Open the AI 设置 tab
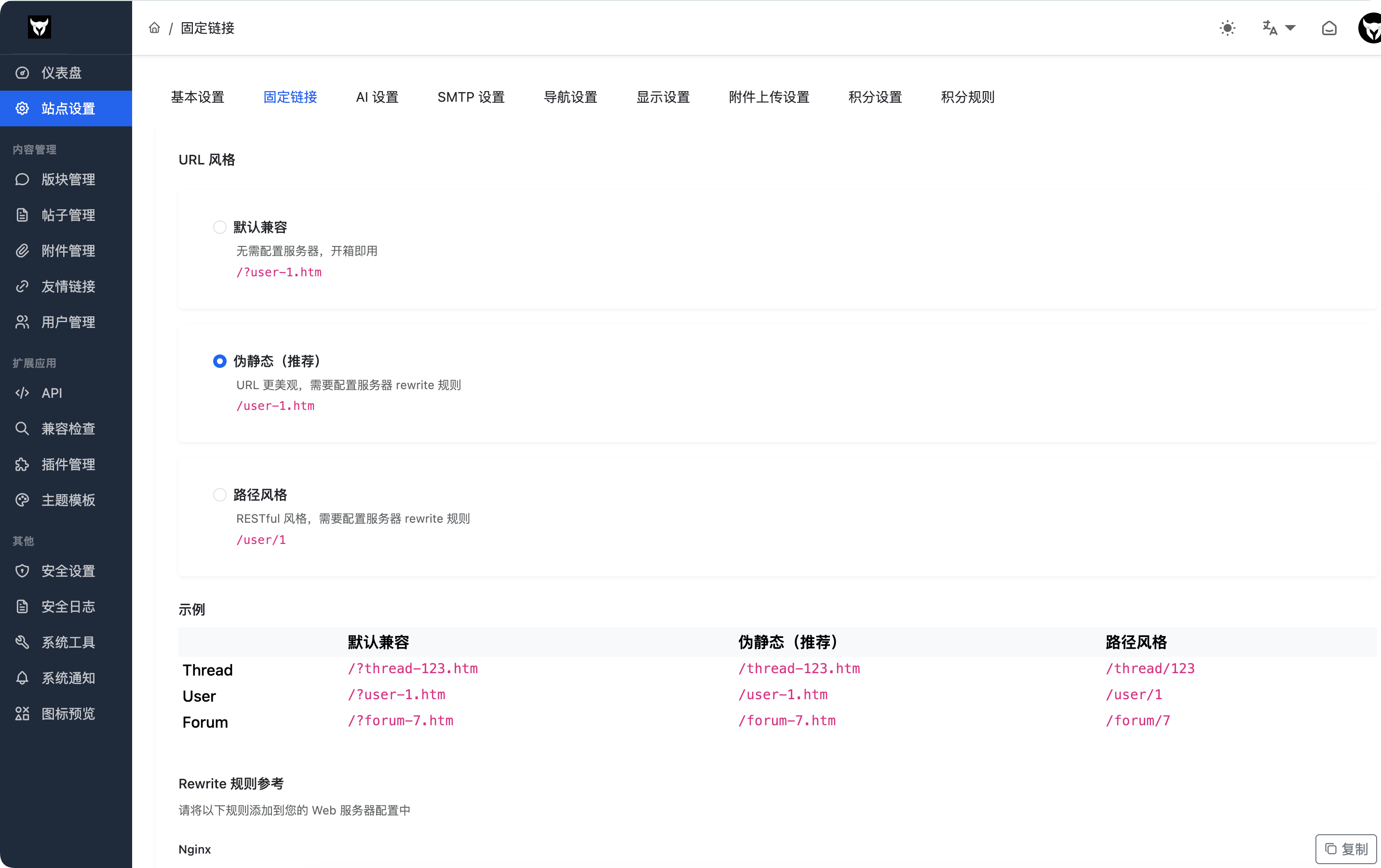This screenshot has width=1381, height=868. (x=377, y=97)
